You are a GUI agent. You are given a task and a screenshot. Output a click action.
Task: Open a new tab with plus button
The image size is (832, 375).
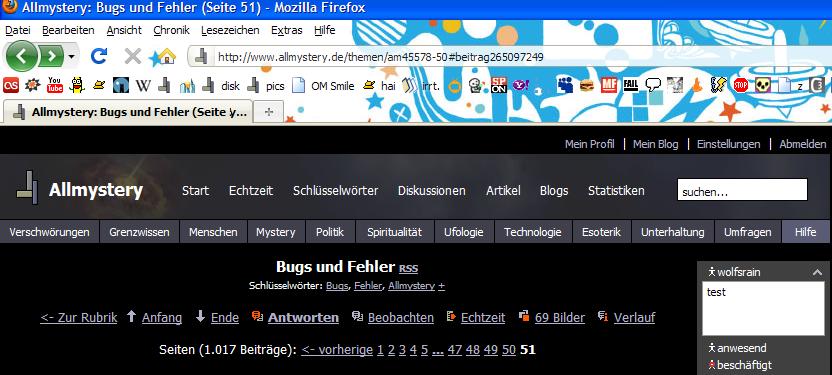pos(269,112)
